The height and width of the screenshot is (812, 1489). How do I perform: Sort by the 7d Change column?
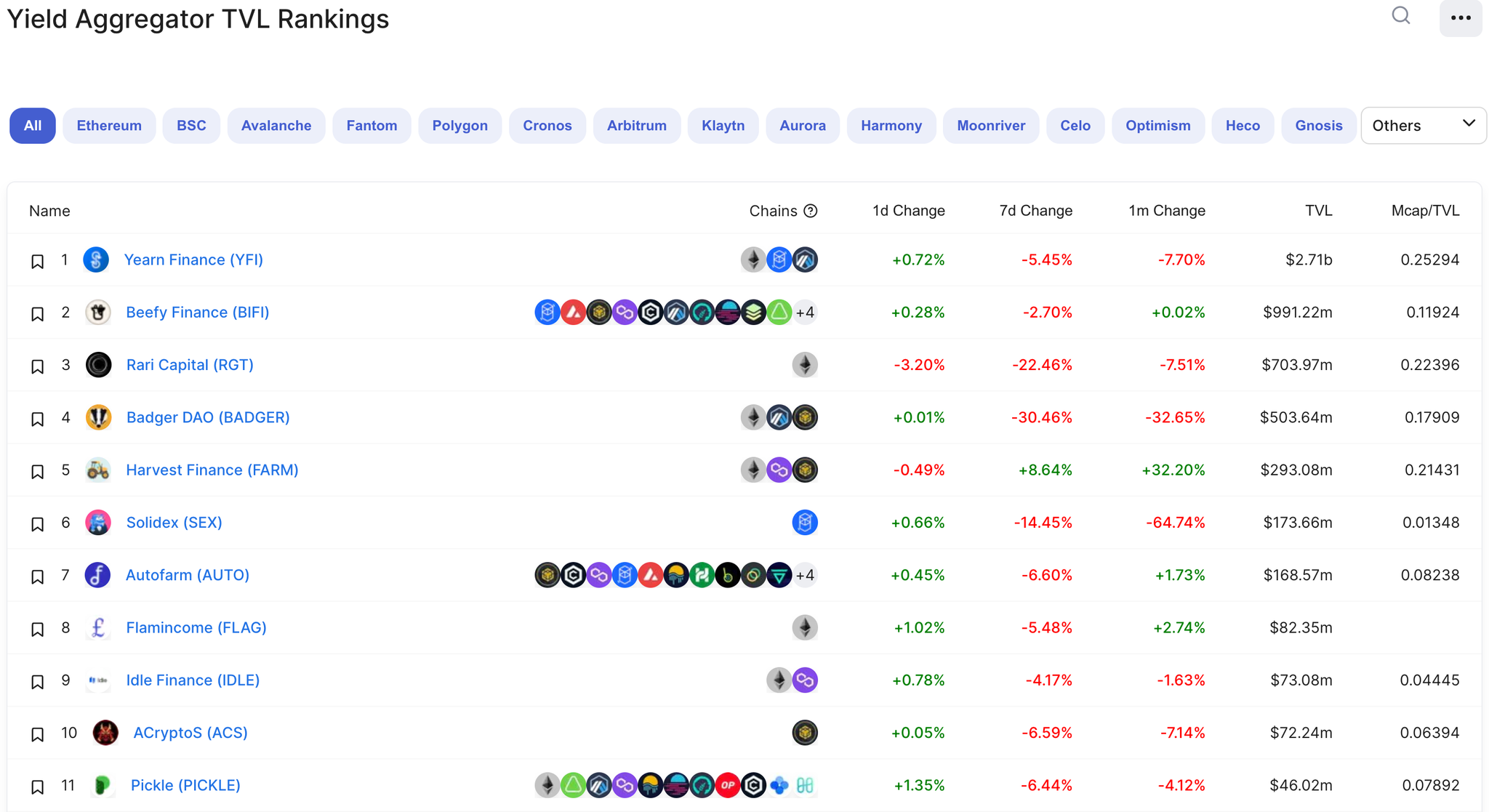(1035, 211)
